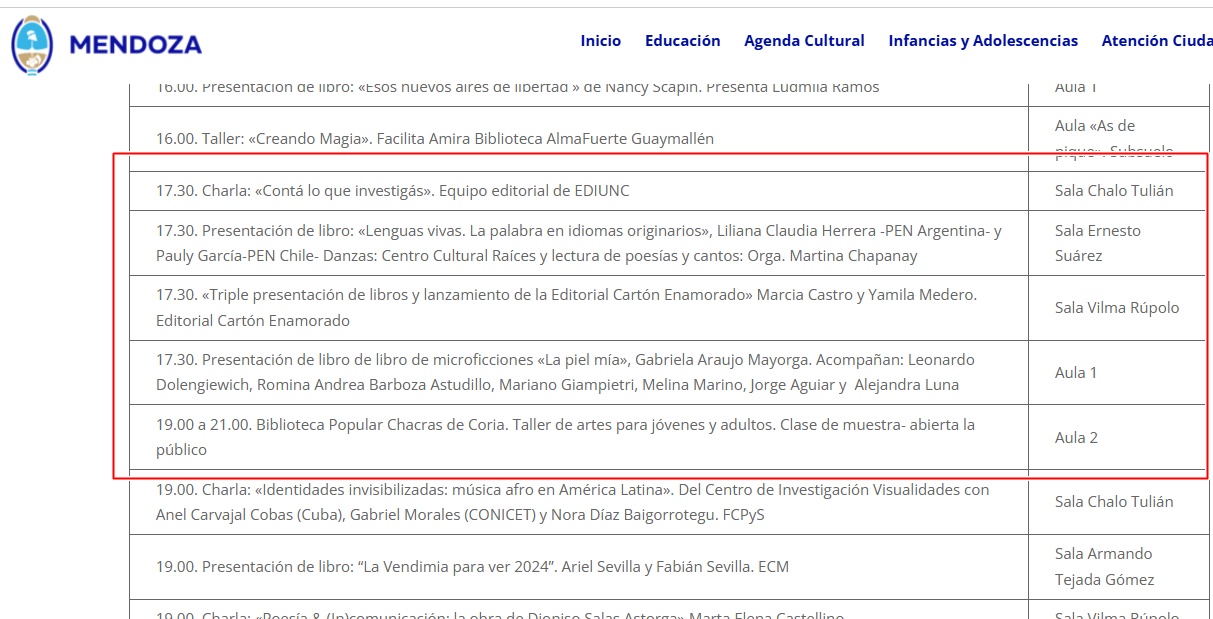Image resolution: width=1213 pixels, height=619 pixels.
Task: Select the Biblioteca Popular Chacras de Coria entry
Action: pyautogui.click(x=565, y=437)
